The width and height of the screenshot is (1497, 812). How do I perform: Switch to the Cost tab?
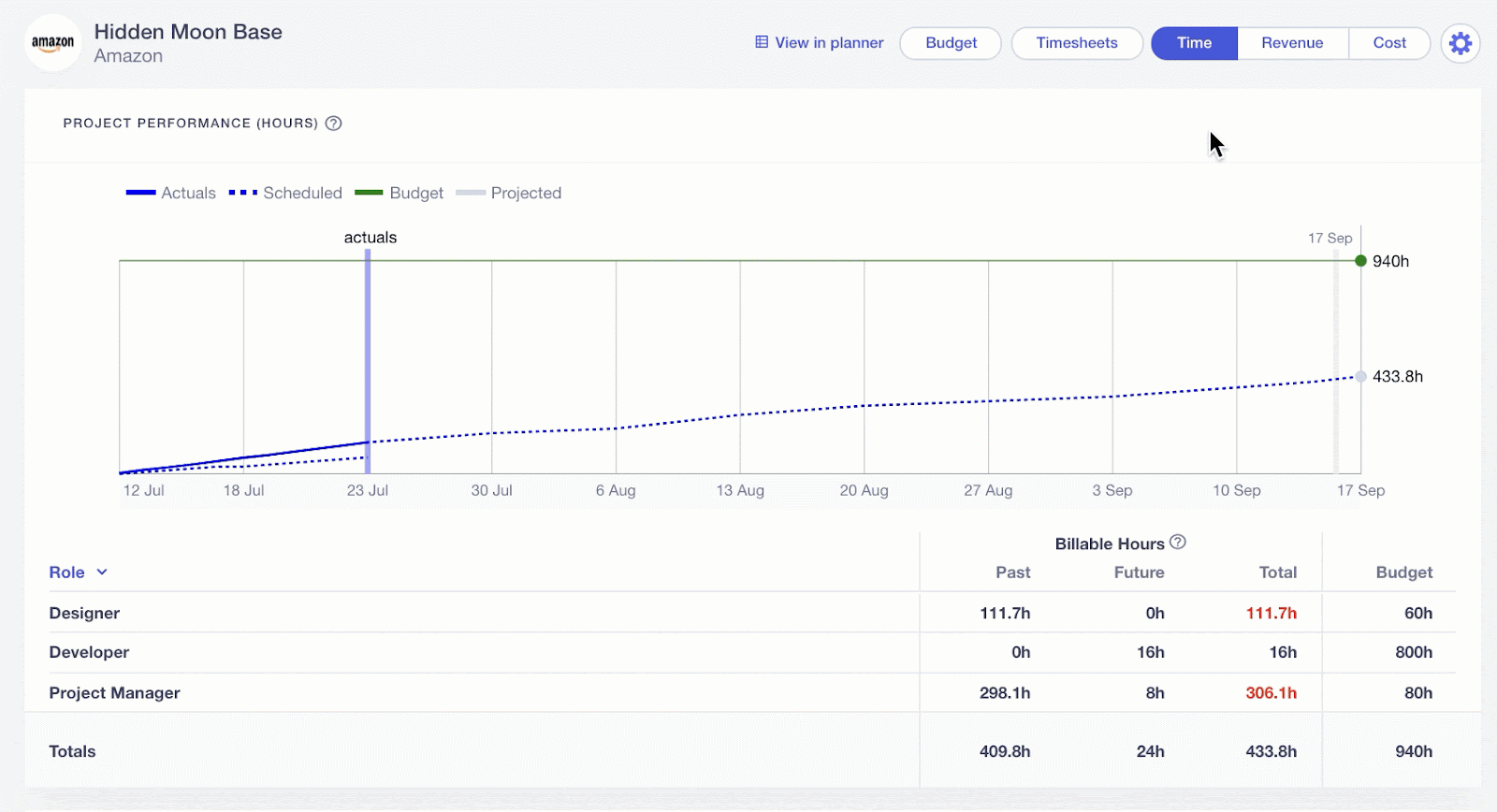pyautogui.click(x=1389, y=43)
